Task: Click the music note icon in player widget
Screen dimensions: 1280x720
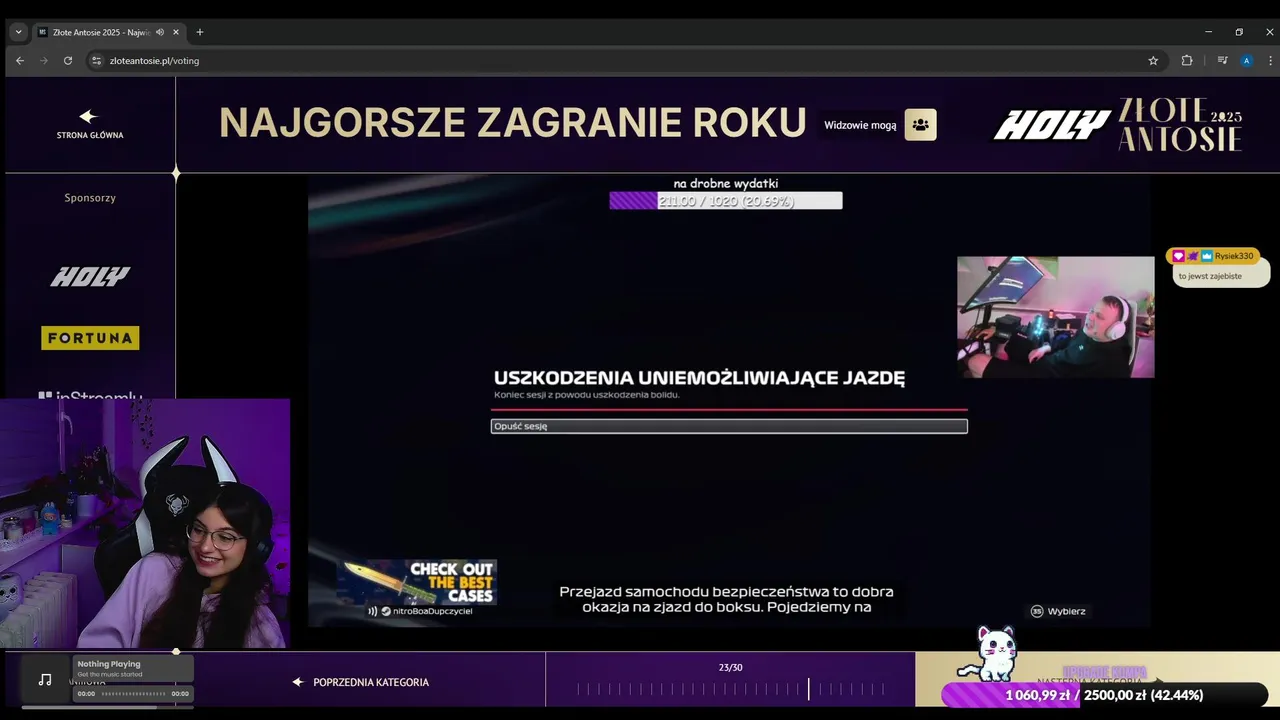Action: 45,680
